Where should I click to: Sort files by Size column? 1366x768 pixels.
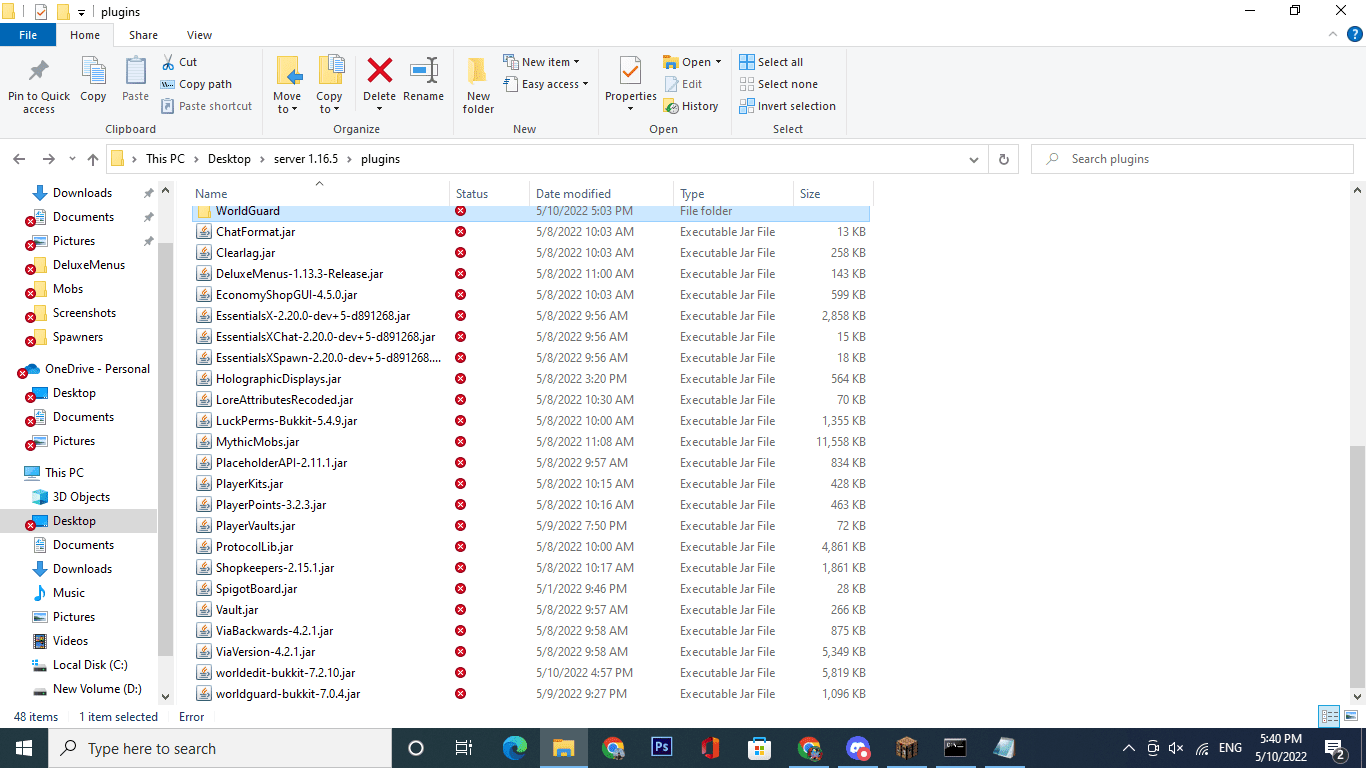click(833, 193)
